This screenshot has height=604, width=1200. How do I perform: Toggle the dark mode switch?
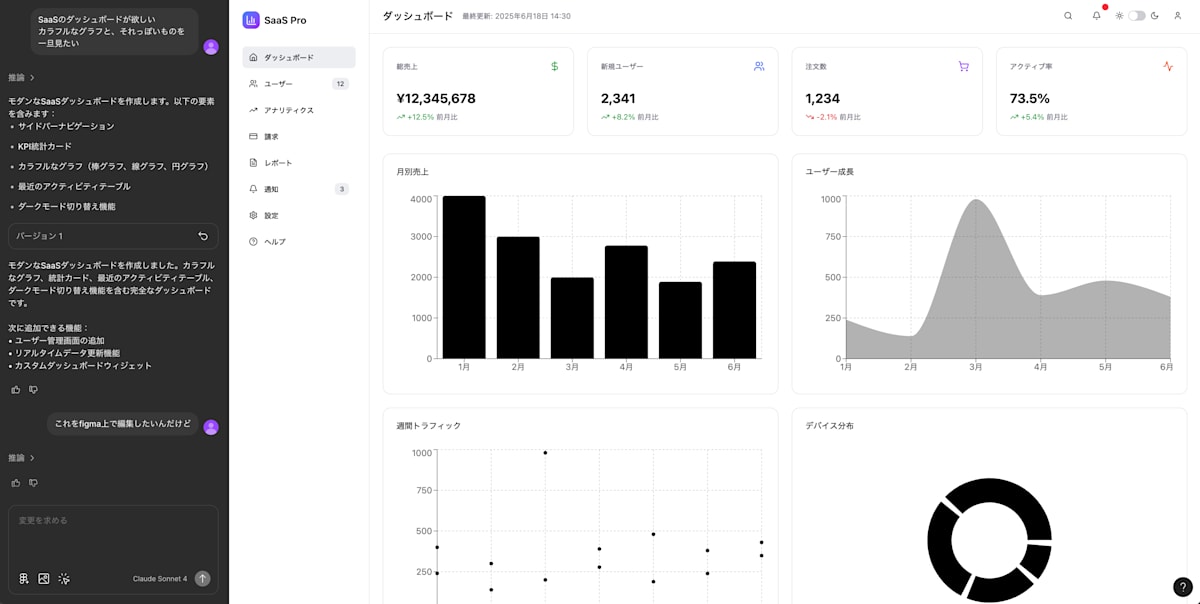pyautogui.click(x=1136, y=16)
